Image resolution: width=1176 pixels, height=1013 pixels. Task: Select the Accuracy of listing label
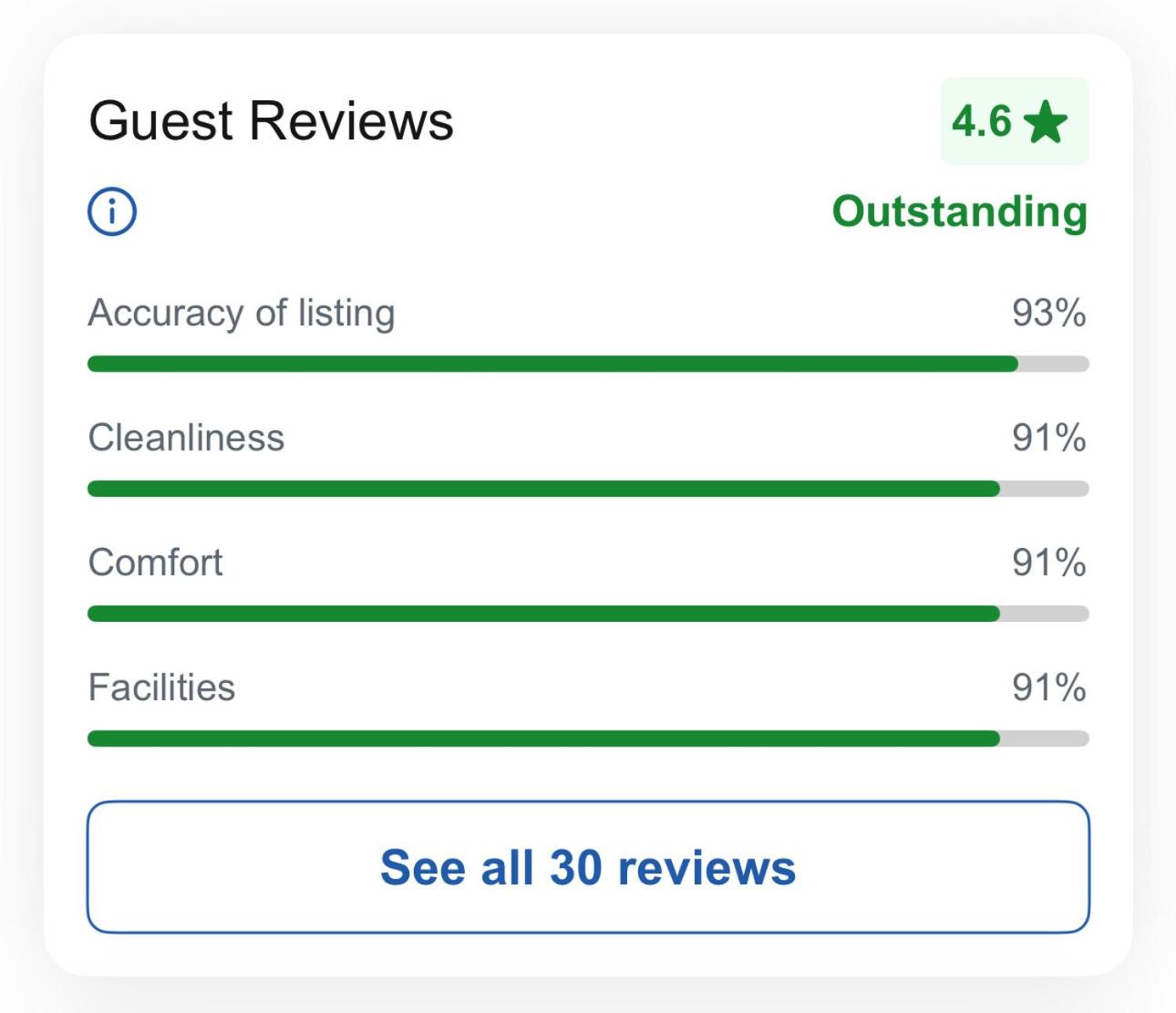click(x=242, y=314)
